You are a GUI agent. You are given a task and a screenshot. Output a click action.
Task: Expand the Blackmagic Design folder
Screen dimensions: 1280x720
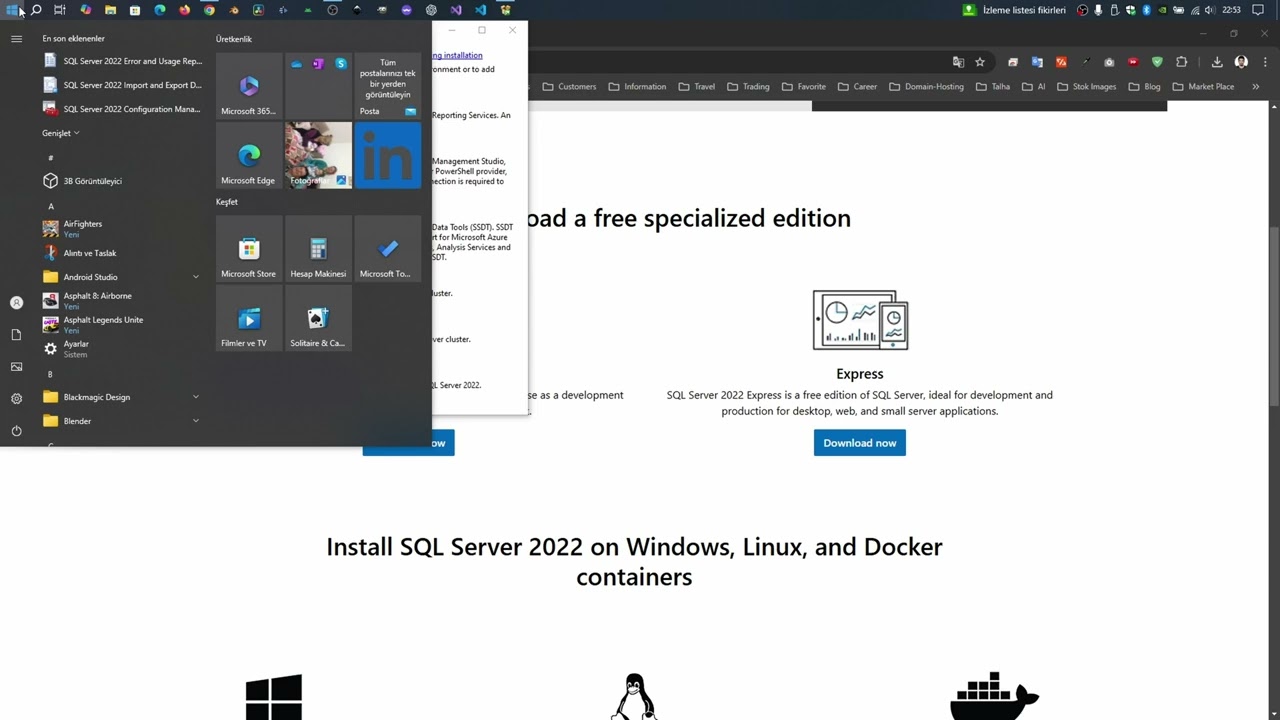[120, 397]
